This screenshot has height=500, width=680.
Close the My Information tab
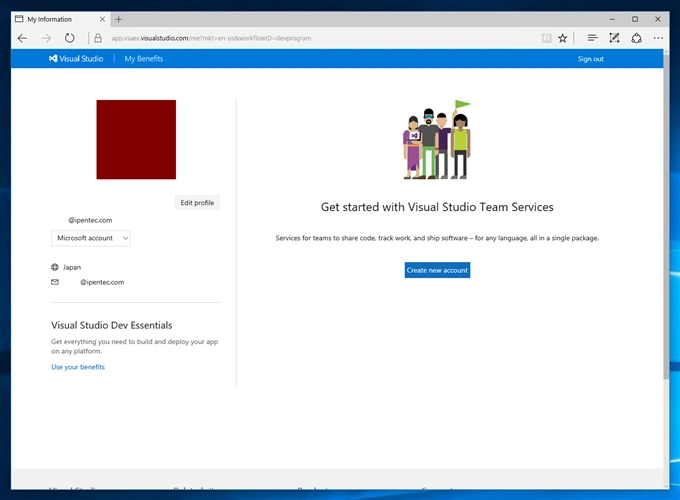(x=102, y=19)
